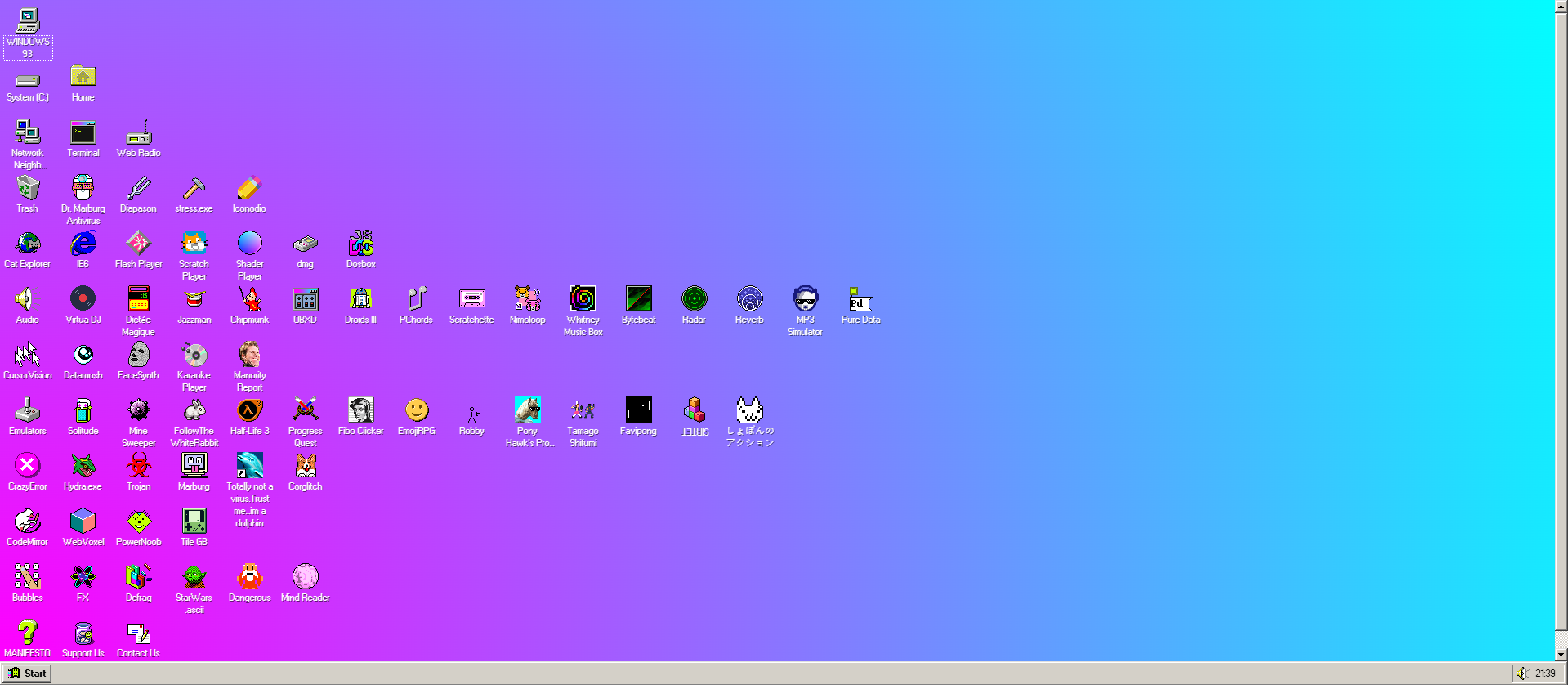Viewport: 1568px width, 685px height.
Task: Open the CrazyError icon
Action: click(x=28, y=466)
